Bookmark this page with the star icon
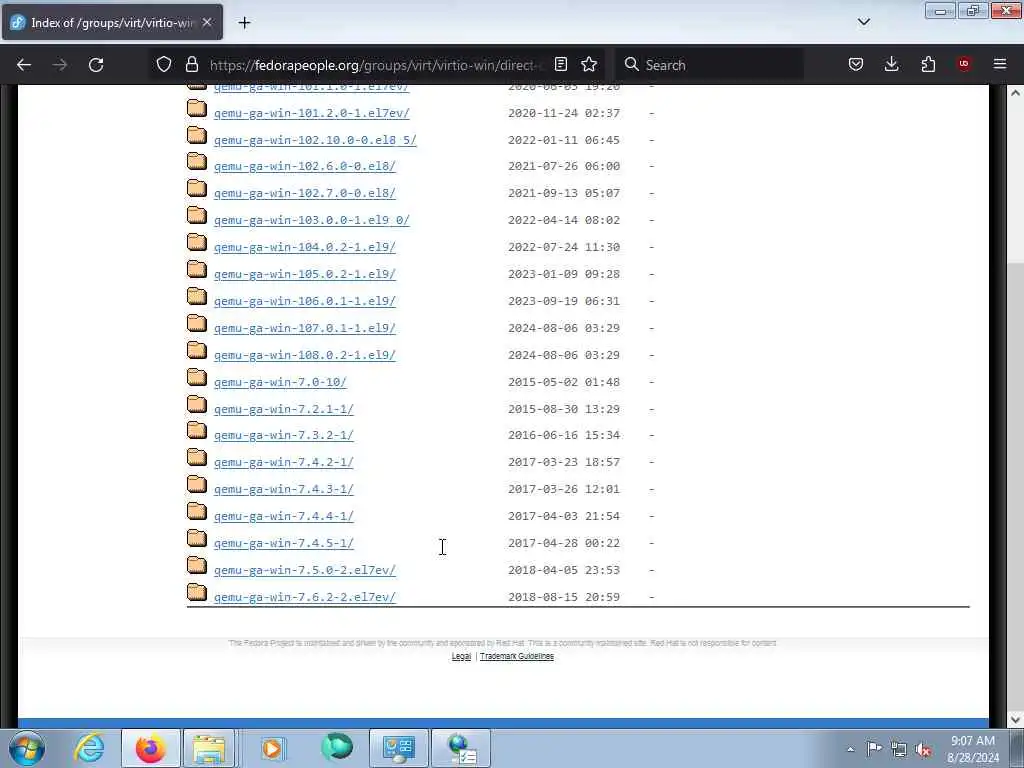The height and width of the screenshot is (768, 1024). [589, 64]
